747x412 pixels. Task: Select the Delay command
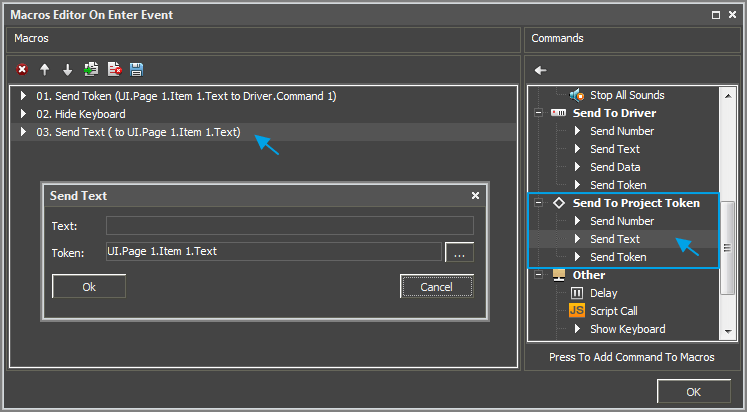pyautogui.click(x=604, y=293)
